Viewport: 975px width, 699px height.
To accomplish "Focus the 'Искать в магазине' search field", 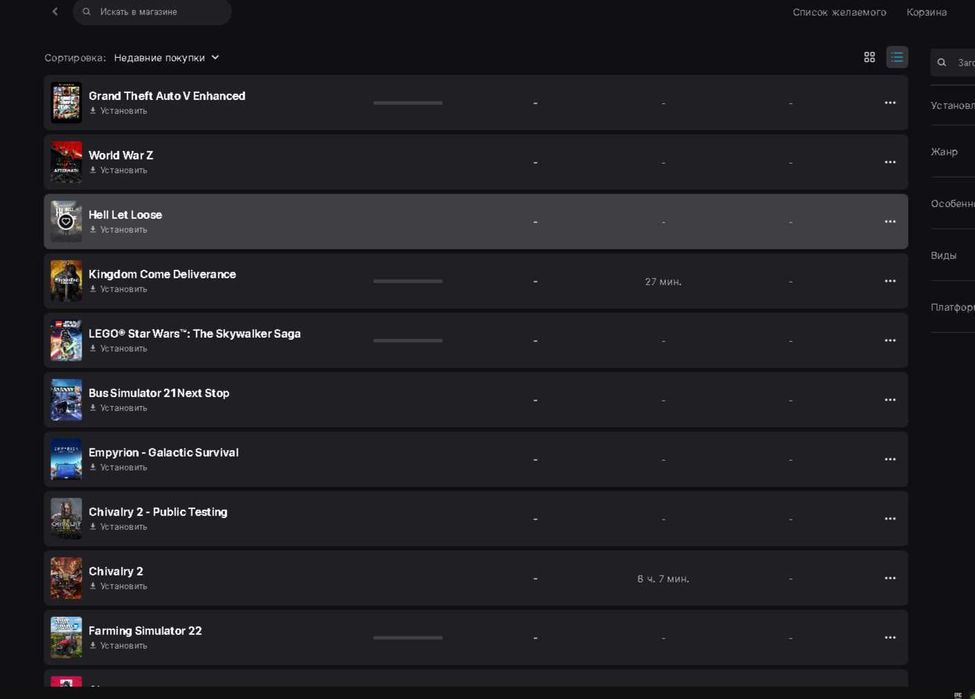I will click(160, 12).
